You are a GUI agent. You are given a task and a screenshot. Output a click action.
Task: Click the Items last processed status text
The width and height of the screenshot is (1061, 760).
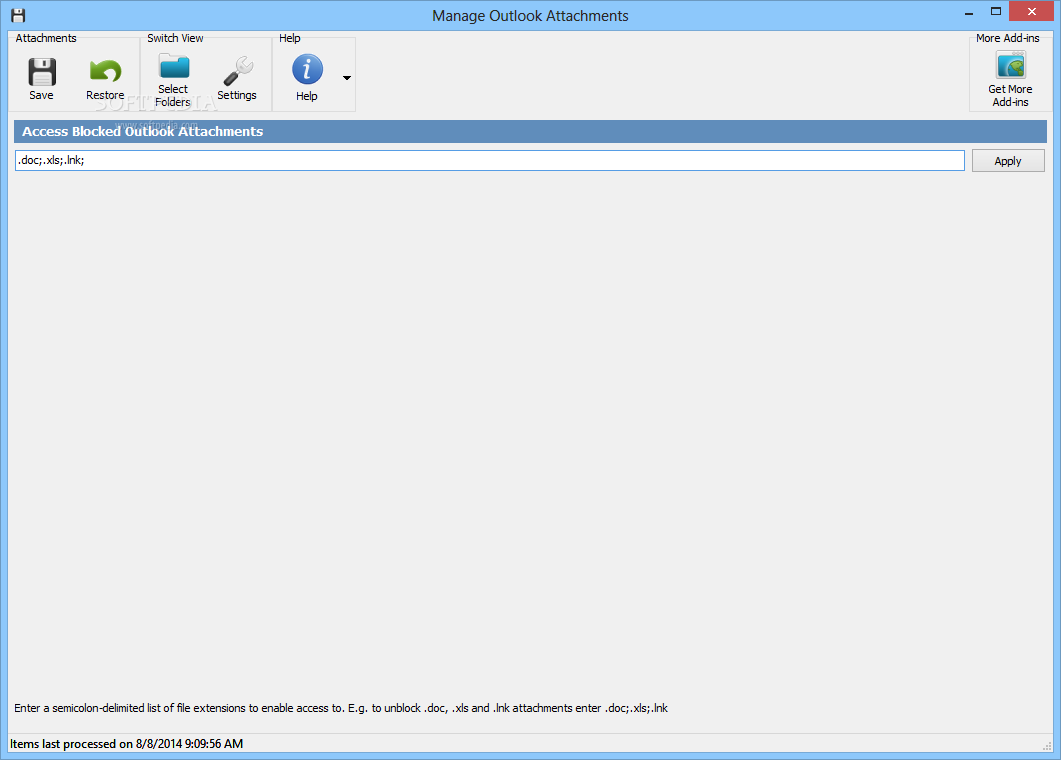point(127,744)
